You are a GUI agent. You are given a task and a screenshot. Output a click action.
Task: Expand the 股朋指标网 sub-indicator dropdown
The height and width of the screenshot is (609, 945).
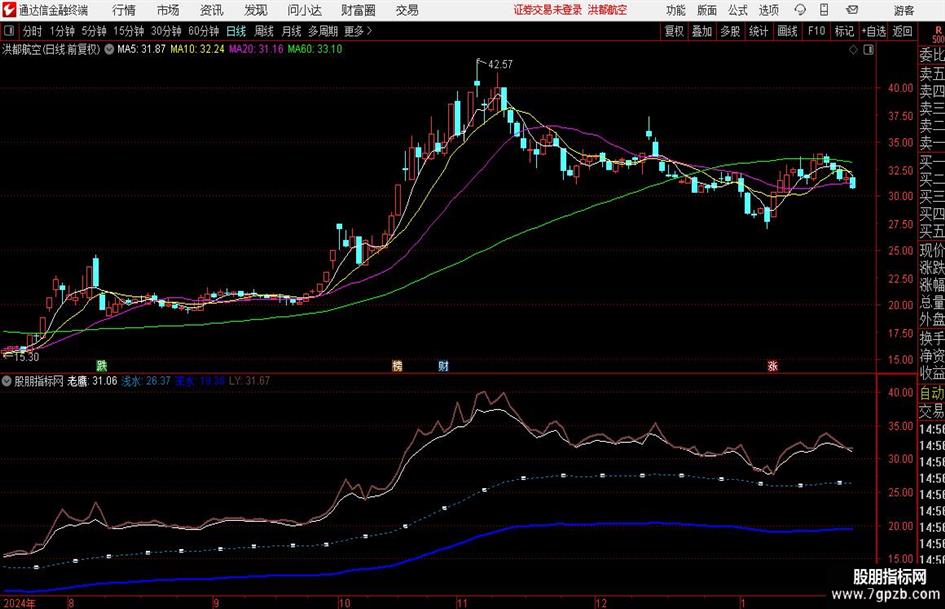[x=6, y=381]
